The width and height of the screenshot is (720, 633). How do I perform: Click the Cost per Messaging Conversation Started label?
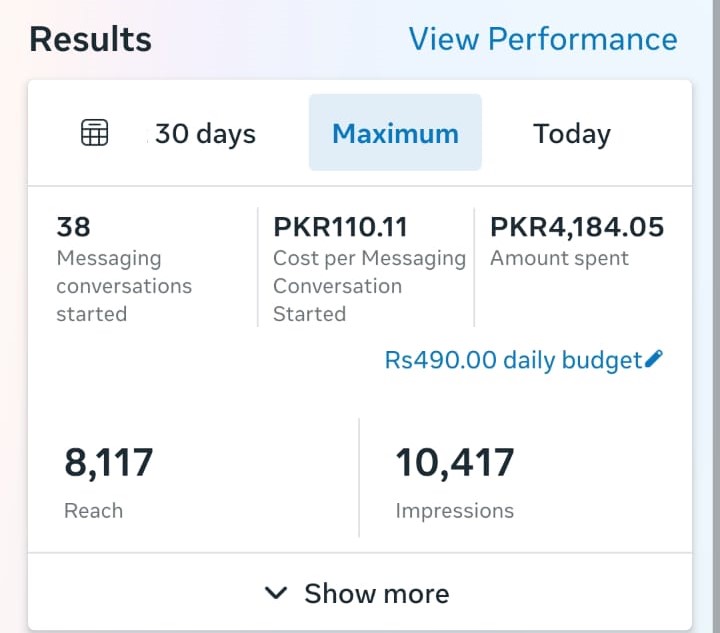[x=368, y=286]
